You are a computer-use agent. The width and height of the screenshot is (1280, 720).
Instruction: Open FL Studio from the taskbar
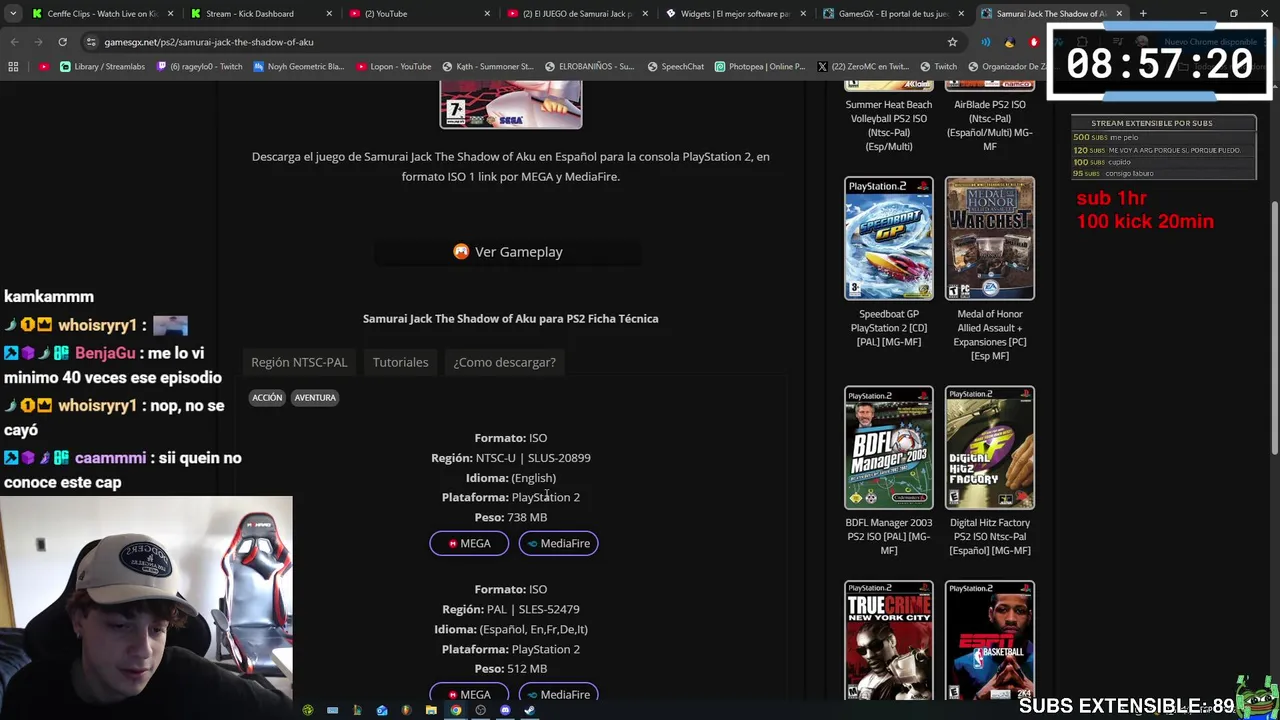click(406, 710)
